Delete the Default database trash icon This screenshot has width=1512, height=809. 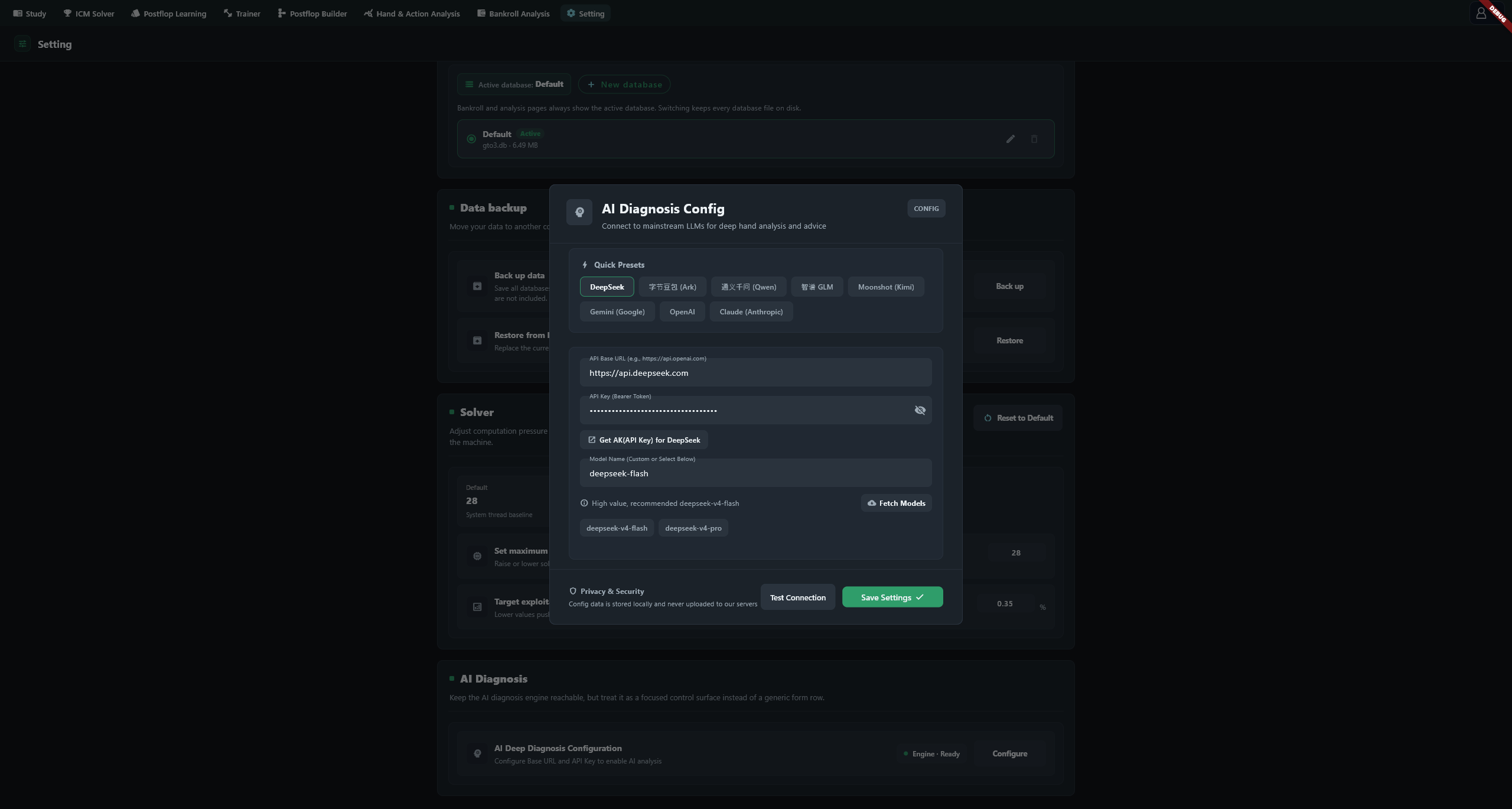(1034, 139)
